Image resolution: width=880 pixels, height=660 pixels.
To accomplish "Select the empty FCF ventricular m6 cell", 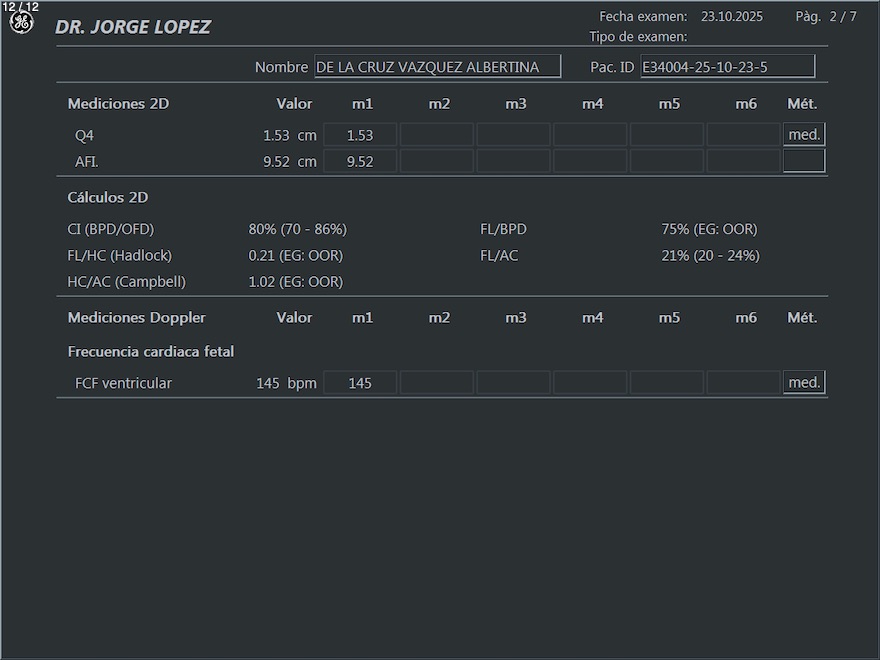I will coord(743,383).
